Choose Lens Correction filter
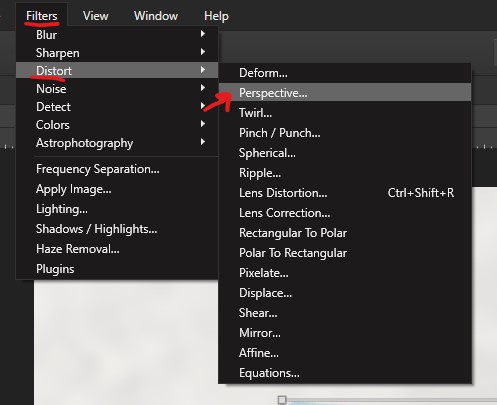 [x=345, y=213]
